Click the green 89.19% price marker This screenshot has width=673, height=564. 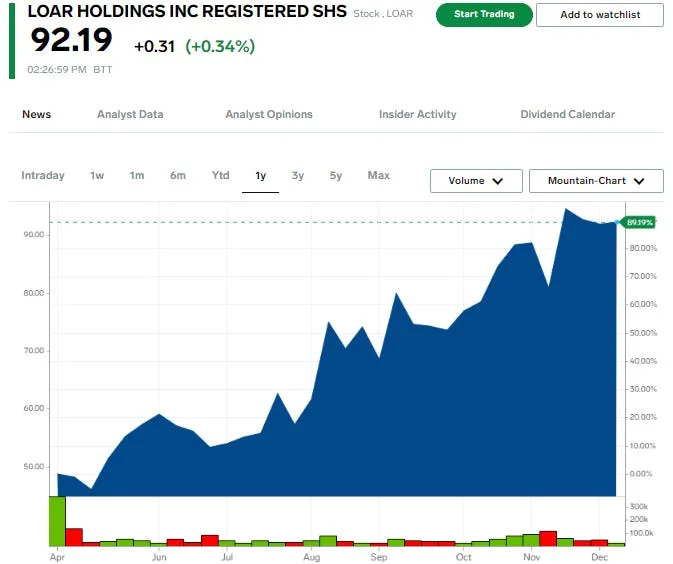tap(639, 222)
